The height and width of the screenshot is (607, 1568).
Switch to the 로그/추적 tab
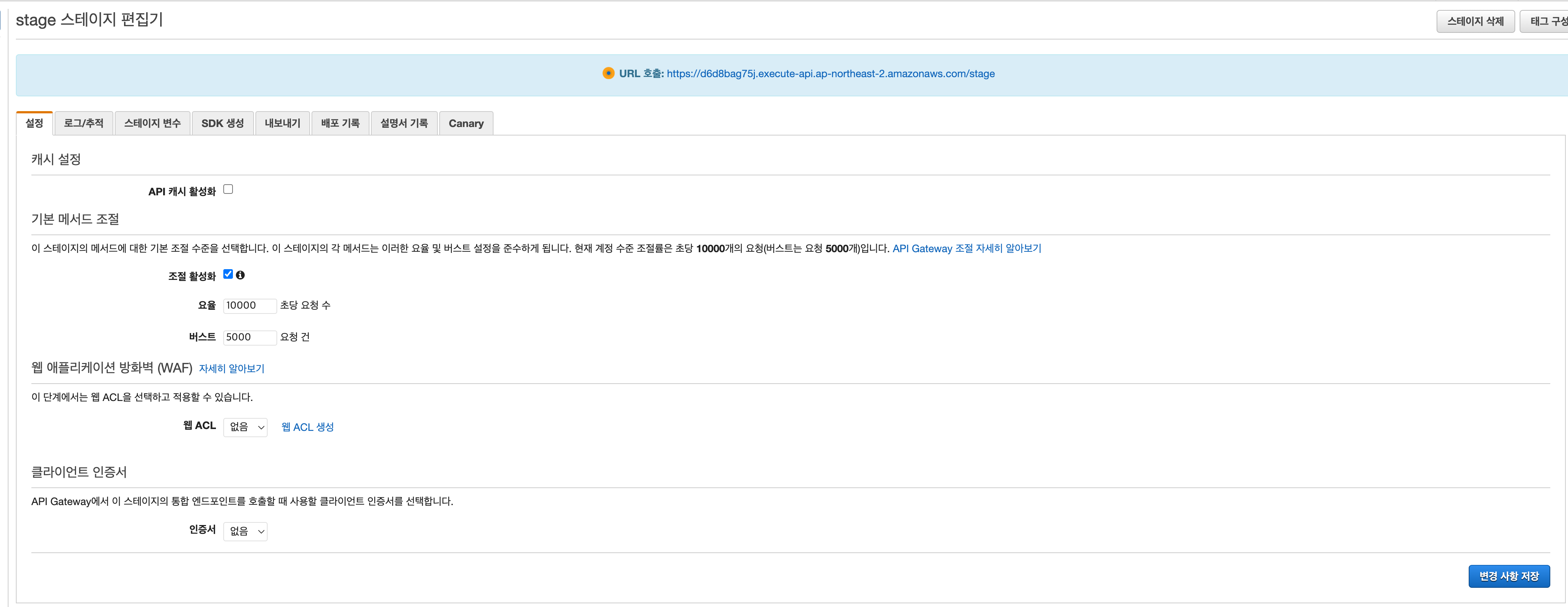(83, 123)
